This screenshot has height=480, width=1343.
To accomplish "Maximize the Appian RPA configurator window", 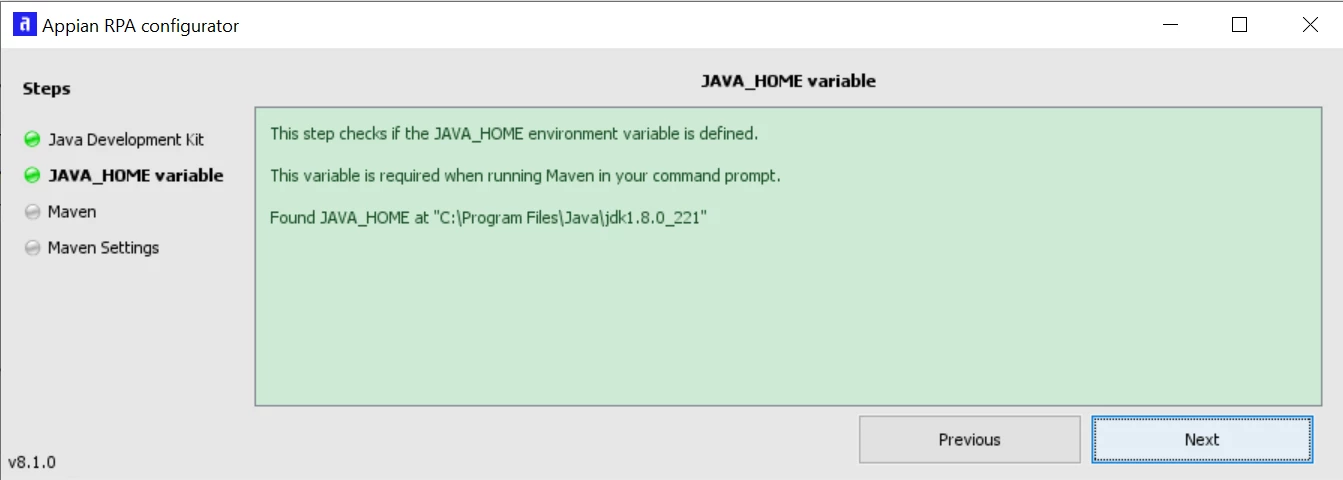I will 1239,25.
